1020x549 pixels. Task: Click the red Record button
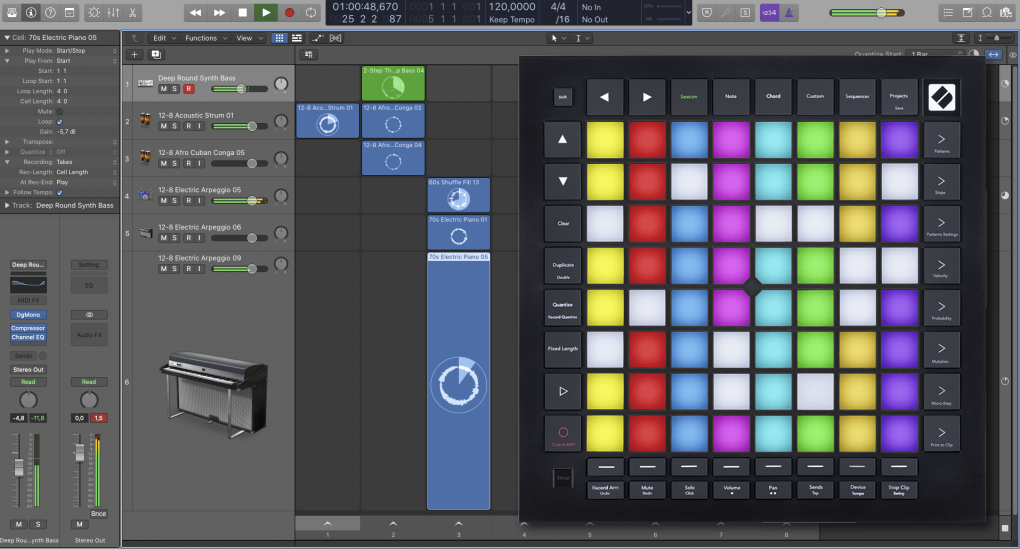click(289, 12)
